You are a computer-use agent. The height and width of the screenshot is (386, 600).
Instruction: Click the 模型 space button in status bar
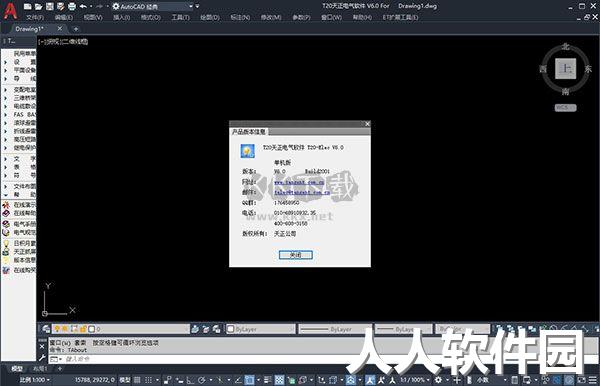point(125,380)
